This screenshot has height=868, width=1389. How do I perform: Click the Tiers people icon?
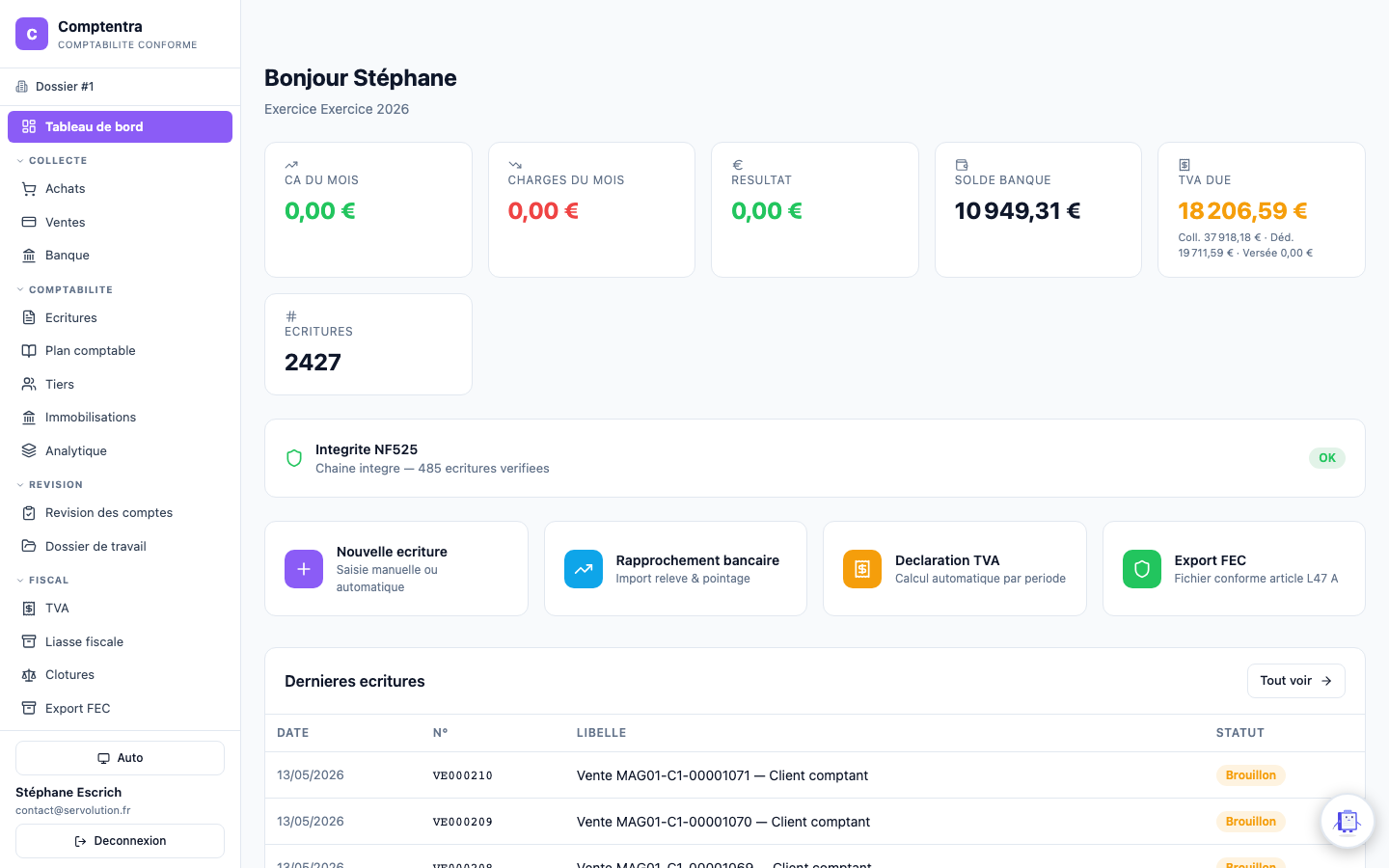pos(29,384)
